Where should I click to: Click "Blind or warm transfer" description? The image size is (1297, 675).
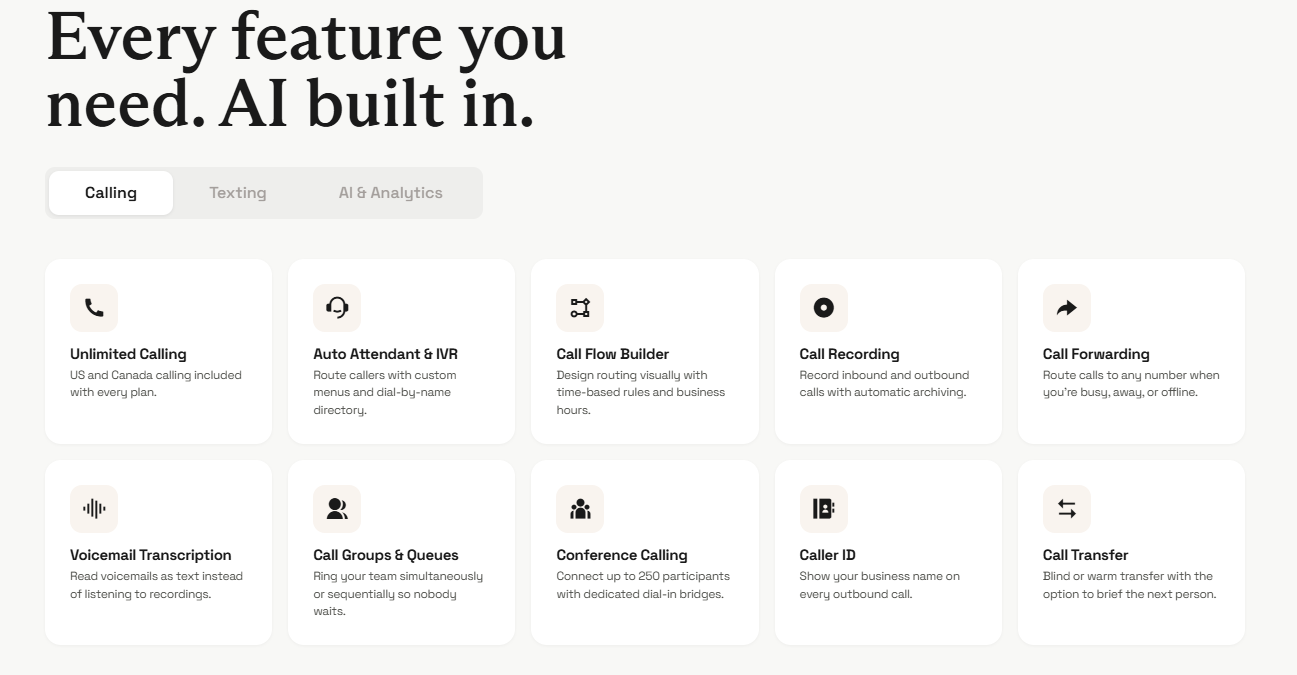(x=1130, y=585)
